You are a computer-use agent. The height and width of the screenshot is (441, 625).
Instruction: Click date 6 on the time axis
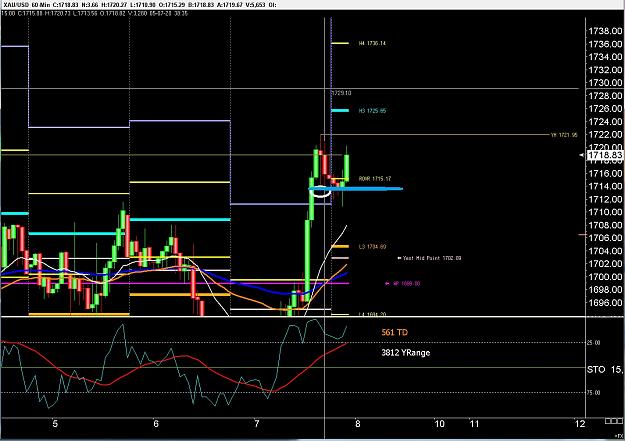click(x=156, y=423)
